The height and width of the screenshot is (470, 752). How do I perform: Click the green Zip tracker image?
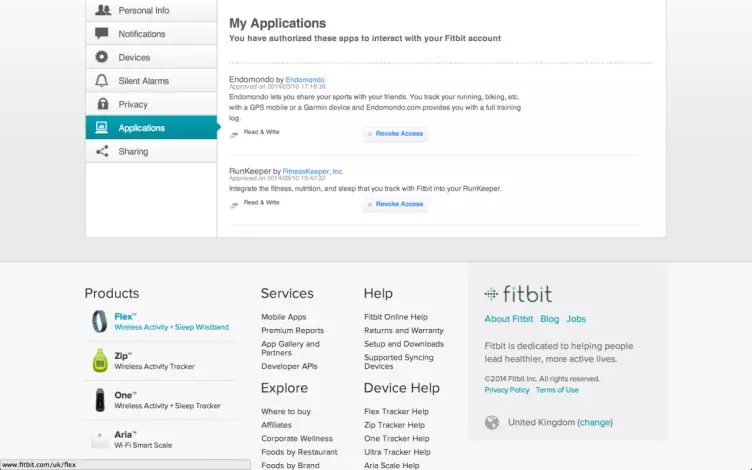pos(100,361)
